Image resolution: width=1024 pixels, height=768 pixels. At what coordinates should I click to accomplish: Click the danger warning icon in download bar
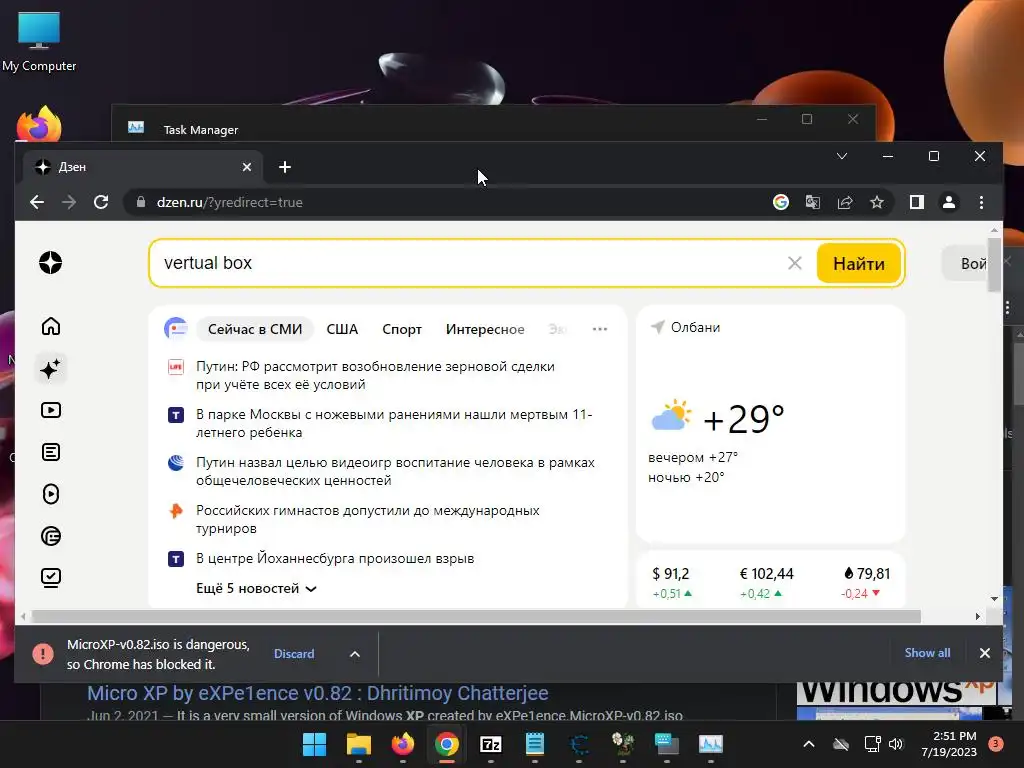(x=43, y=654)
